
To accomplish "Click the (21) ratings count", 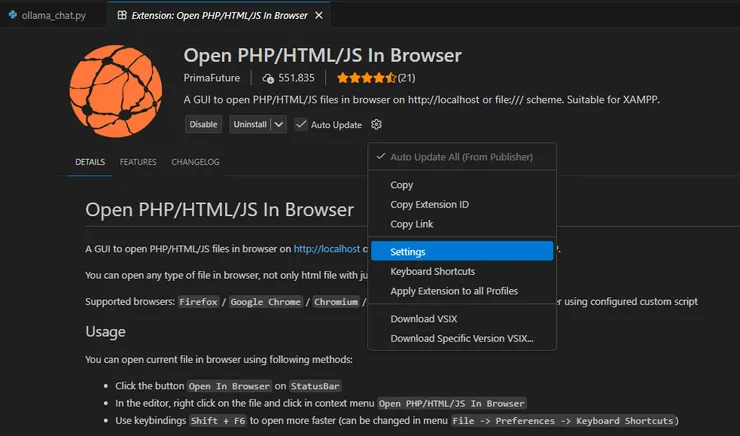I will (x=406, y=78).
